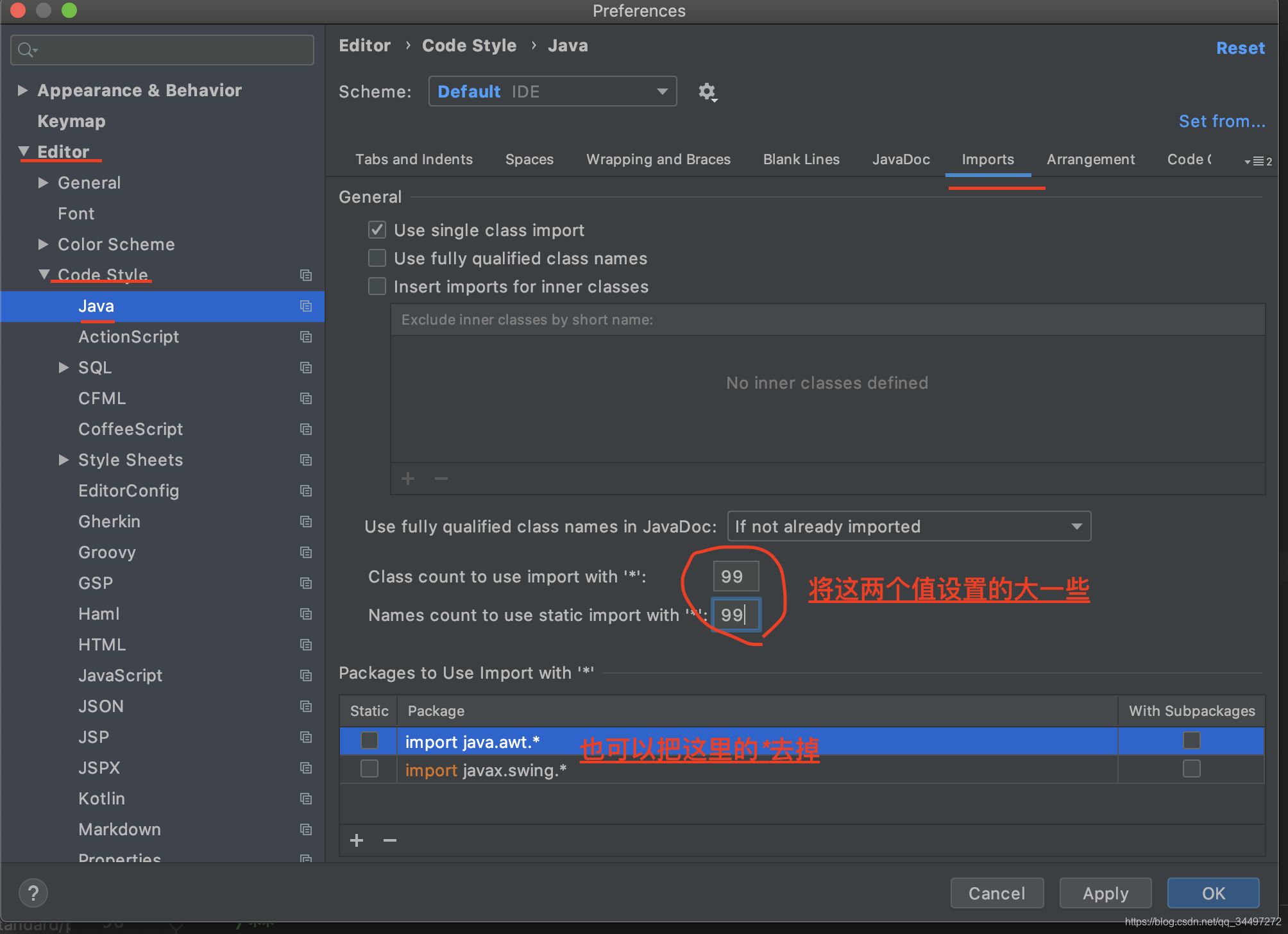Open the Scheme Default dropdown
This screenshot has height=934, width=1288.
point(552,92)
